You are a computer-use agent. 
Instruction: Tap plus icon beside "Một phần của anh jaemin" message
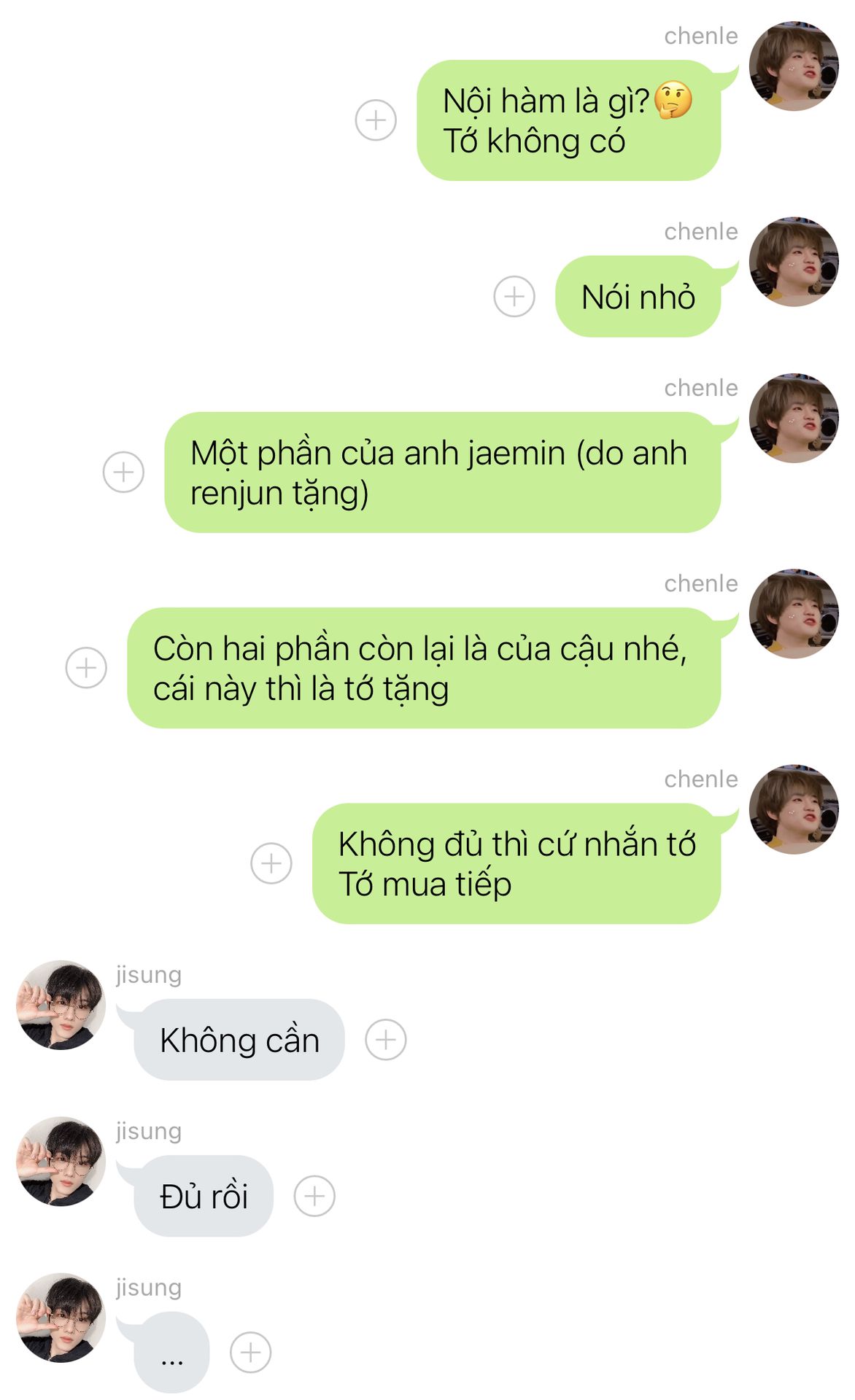[123, 472]
